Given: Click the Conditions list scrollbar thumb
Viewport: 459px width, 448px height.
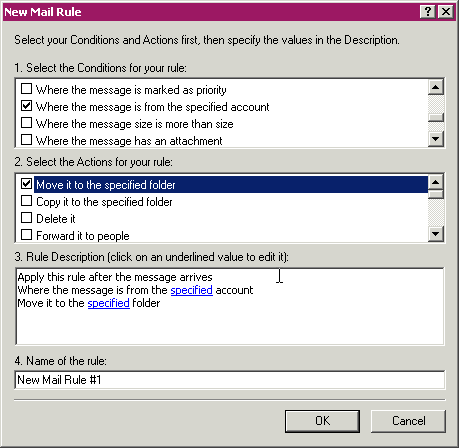Looking at the screenshot, I should (435, 117).
